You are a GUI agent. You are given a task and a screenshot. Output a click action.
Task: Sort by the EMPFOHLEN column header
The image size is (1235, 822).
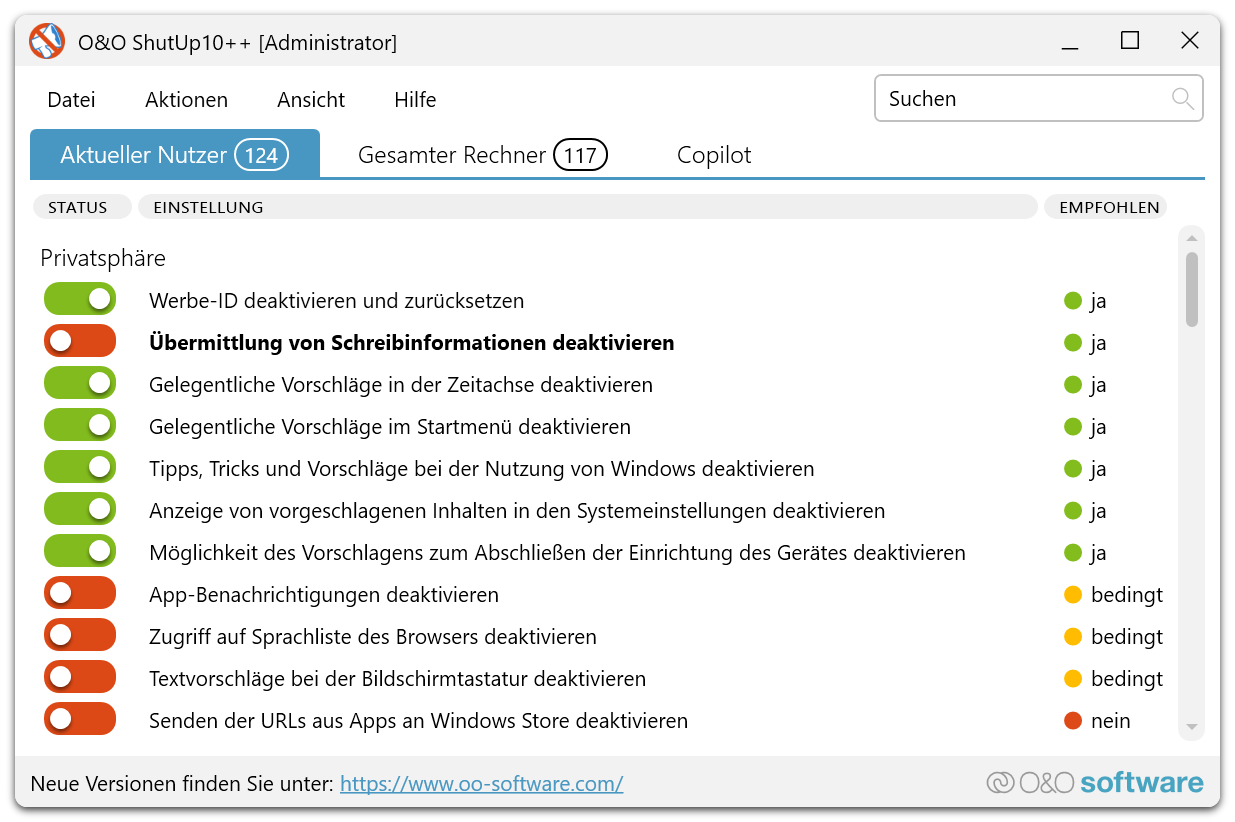click(x=1108, y=207)
